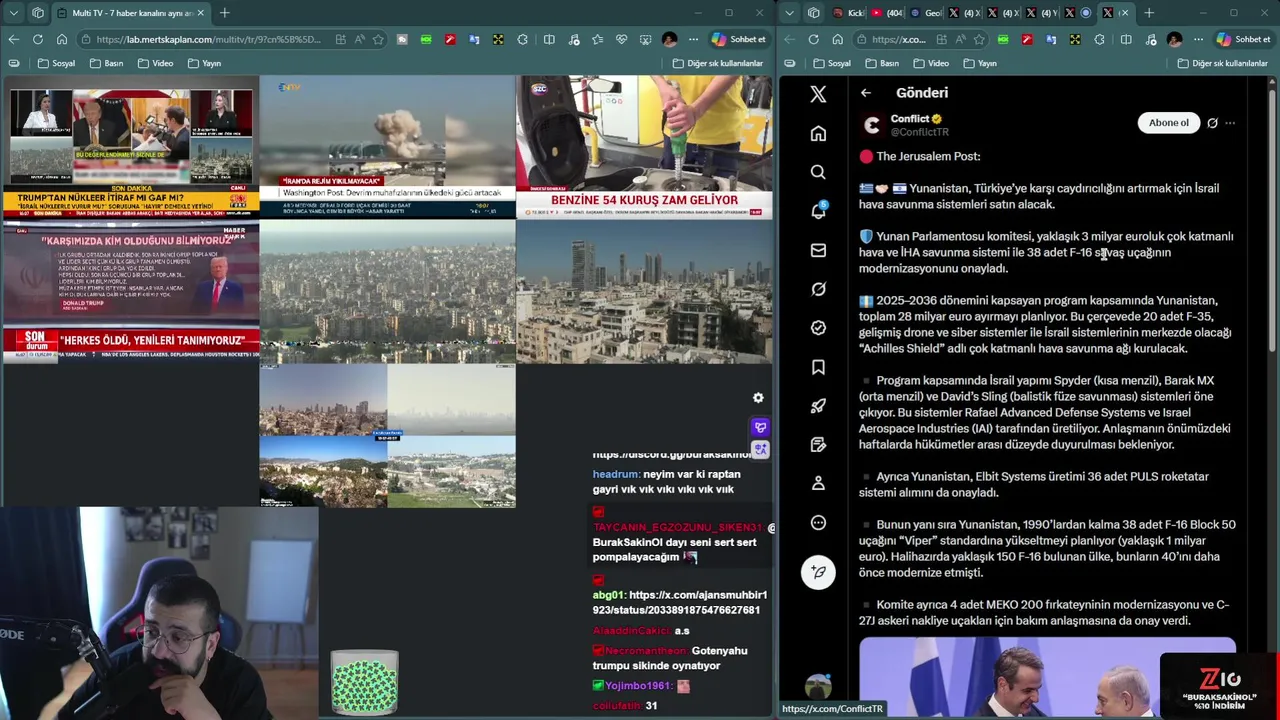Open the Grok icon in X sidebar
Screen dimensions: 1280x720
point(818,289)
